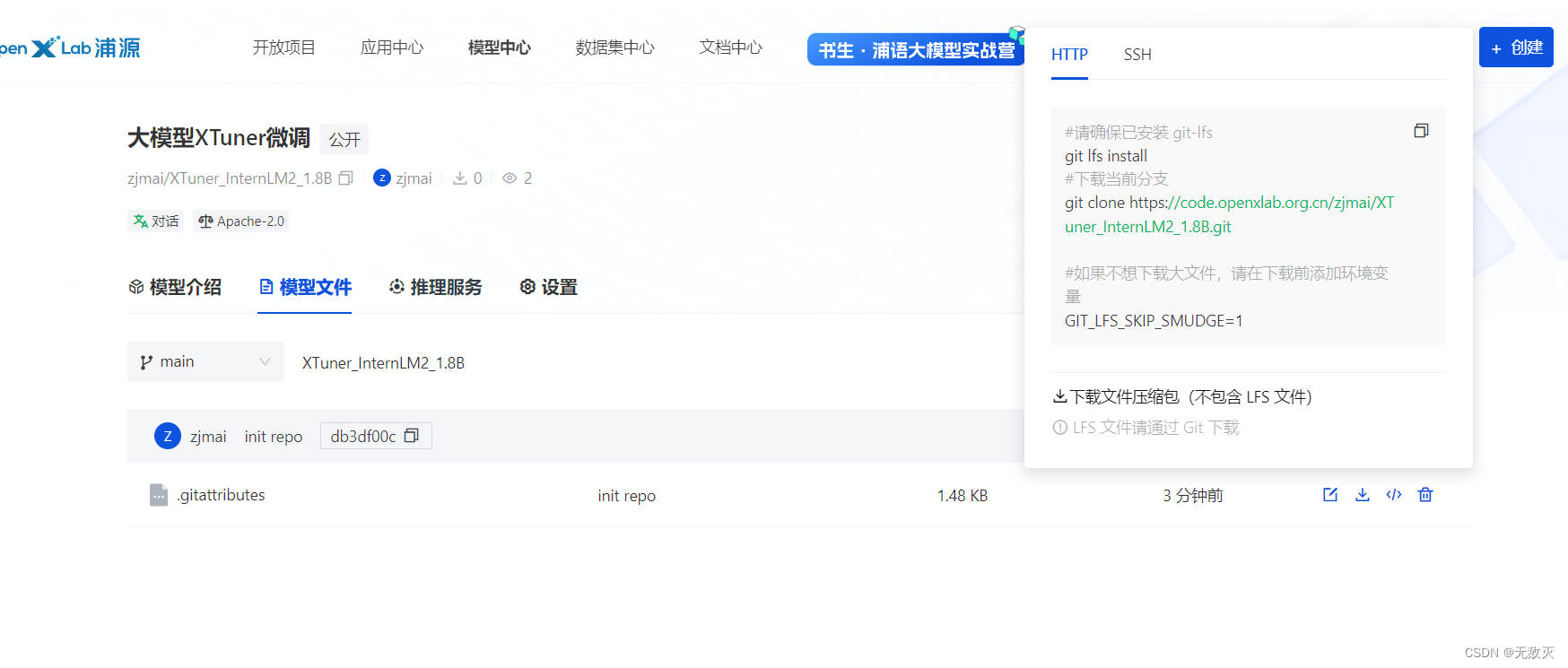Open 开放项目 in the top navigation
Screen dimensions: 1568x668
point(284,48)
